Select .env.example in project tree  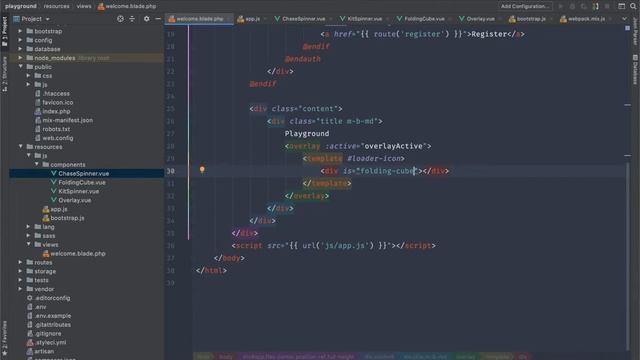(x=53, y=316)
